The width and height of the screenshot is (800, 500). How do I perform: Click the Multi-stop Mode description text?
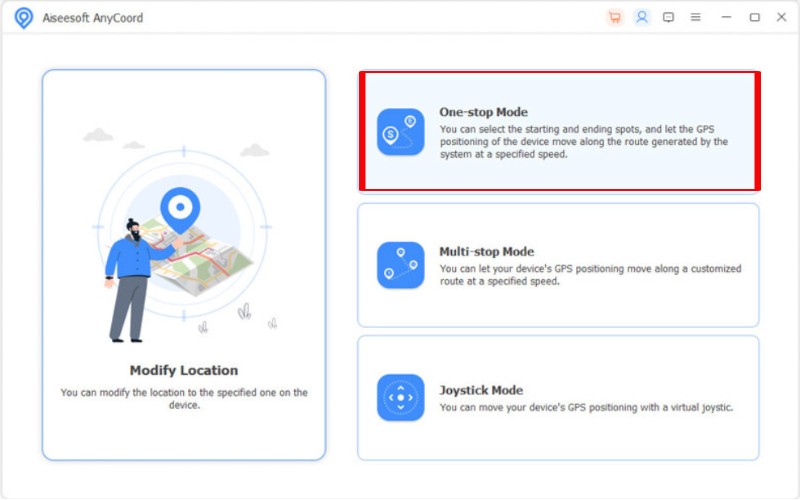[590, 274]
